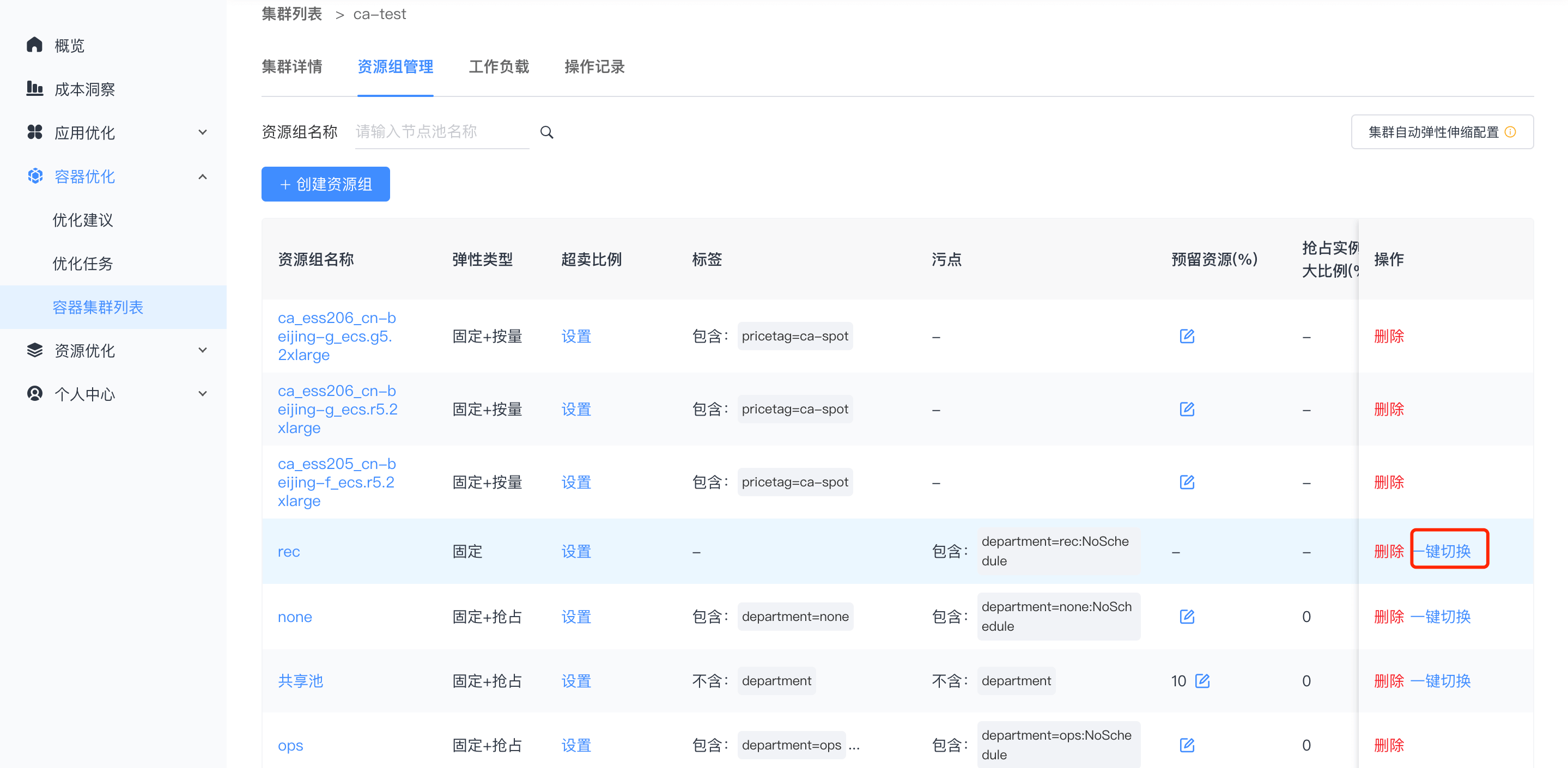Click 集群列表 in the breadcrumb
Image resolution: width=1568 pixels, height=768 pixels.
(x=292, y=14)
